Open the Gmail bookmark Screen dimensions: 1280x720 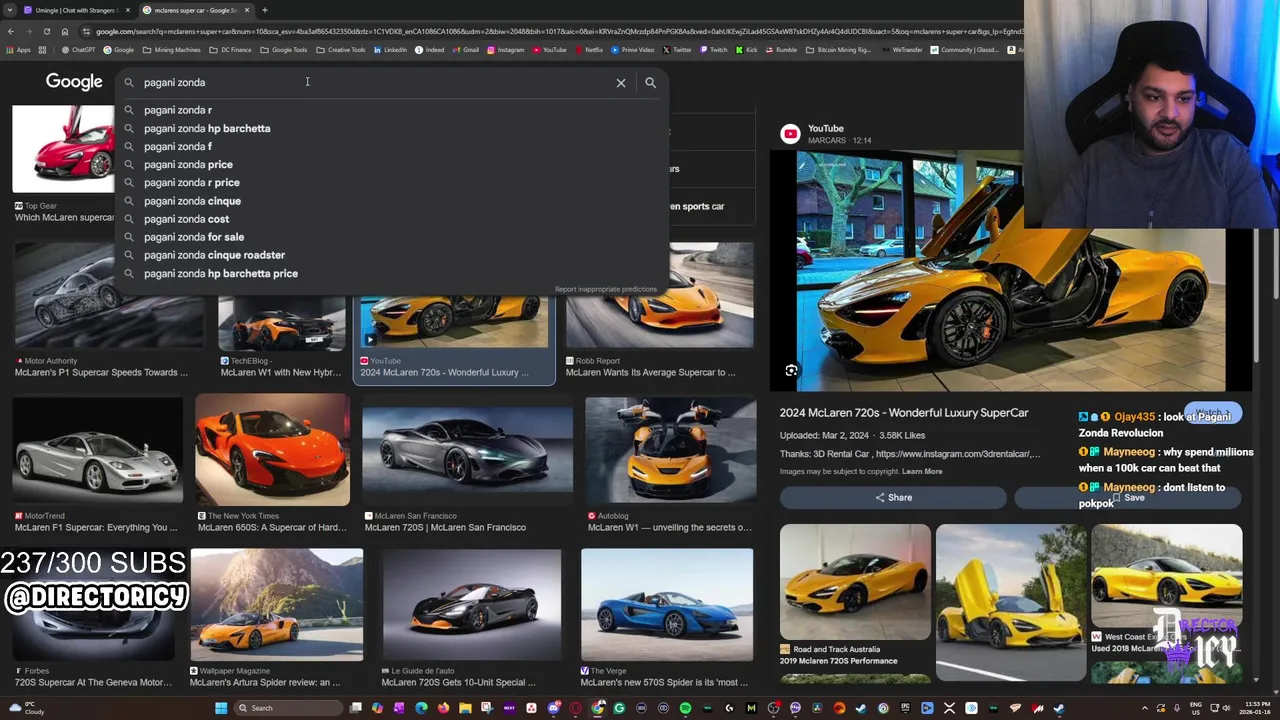pyautogui.click(x=467, y=50)
